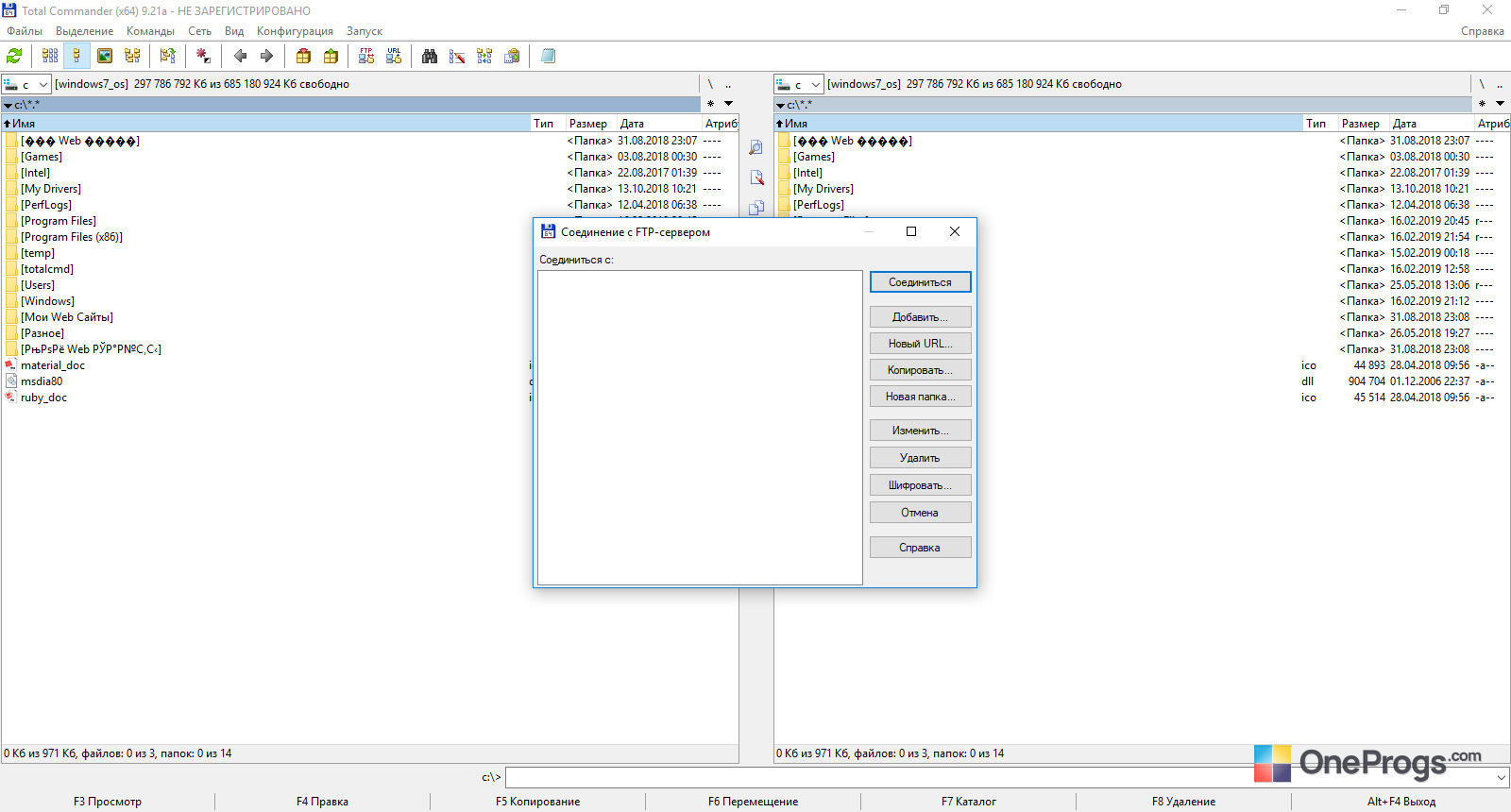Open command line history dropdown

1501,778
